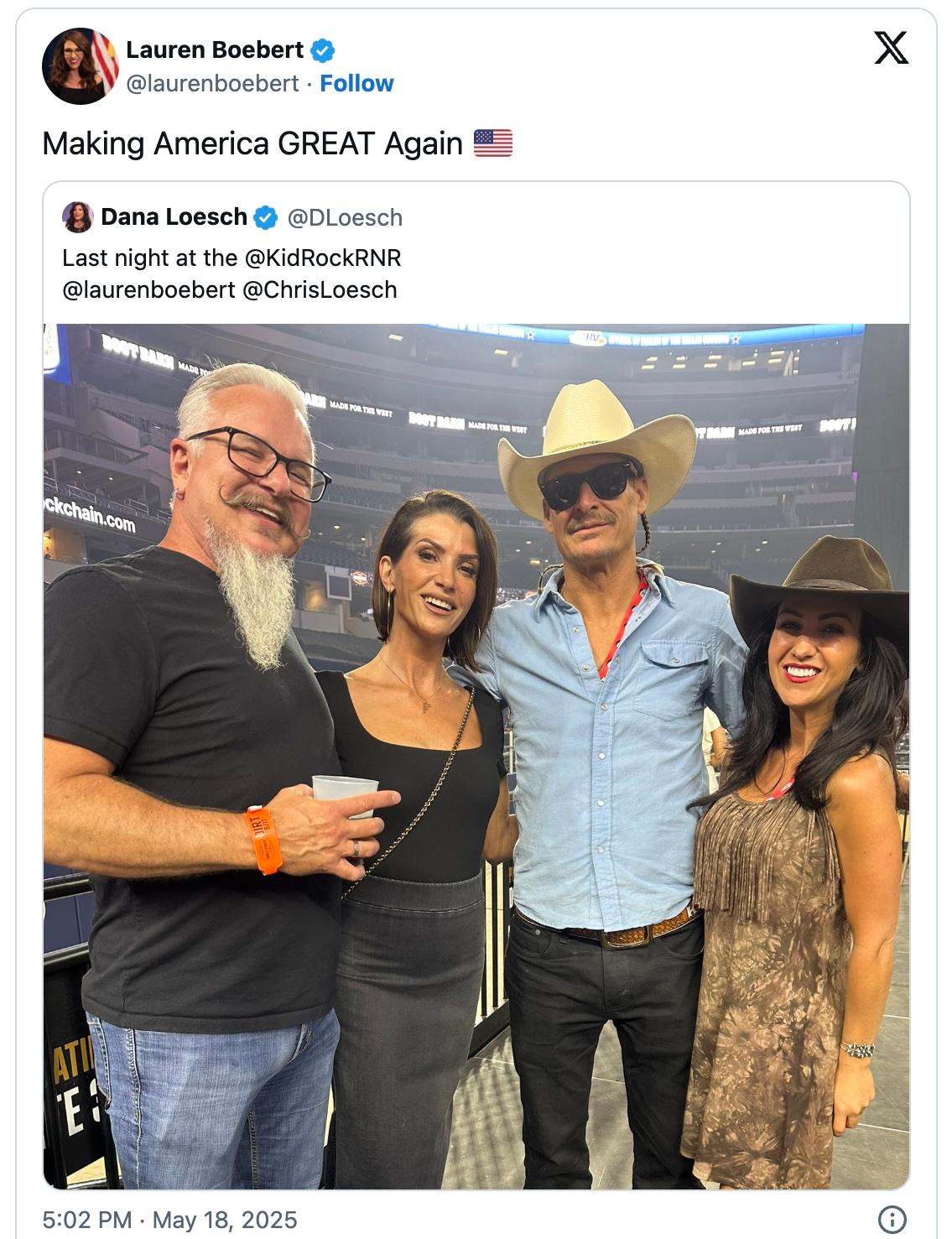Open the info icon below the photo
The image size is (952, 1239).
pyautogui.click(x=891, y=1218)
